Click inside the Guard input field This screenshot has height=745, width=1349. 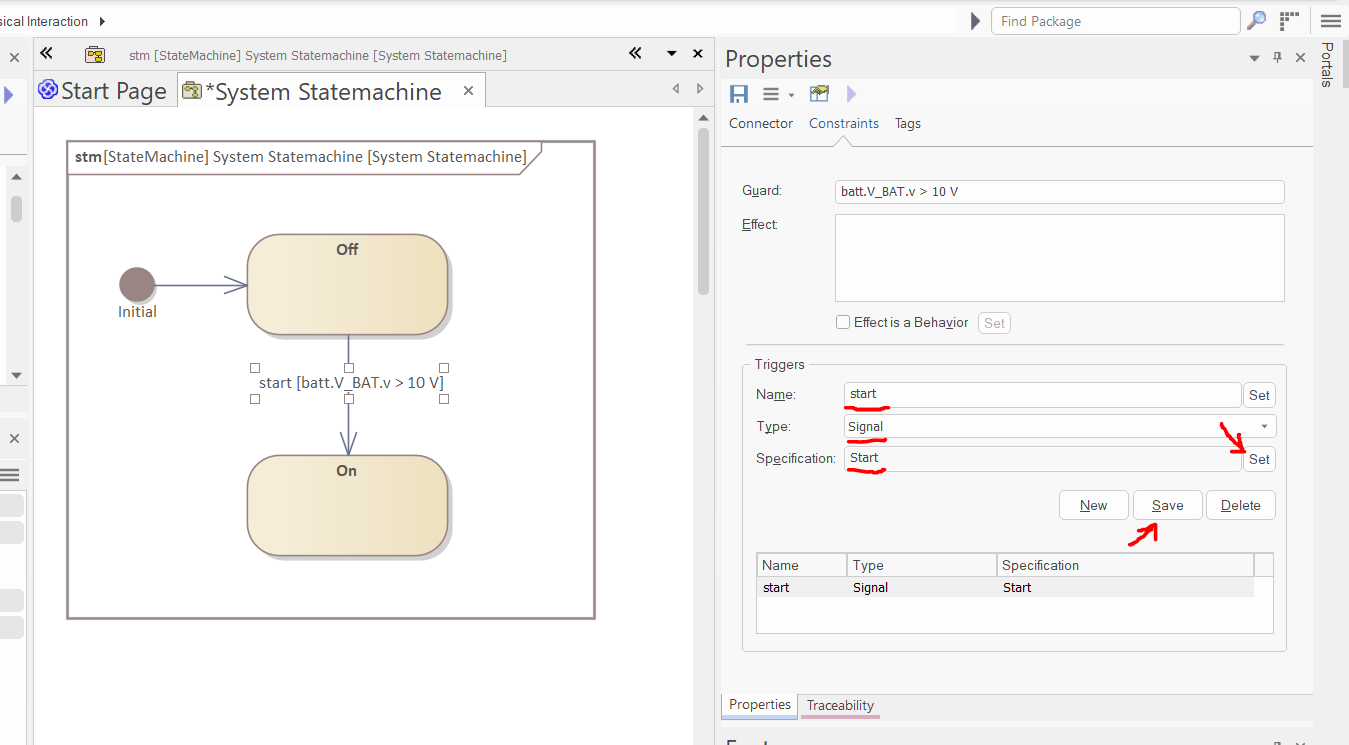point(1058,192)
